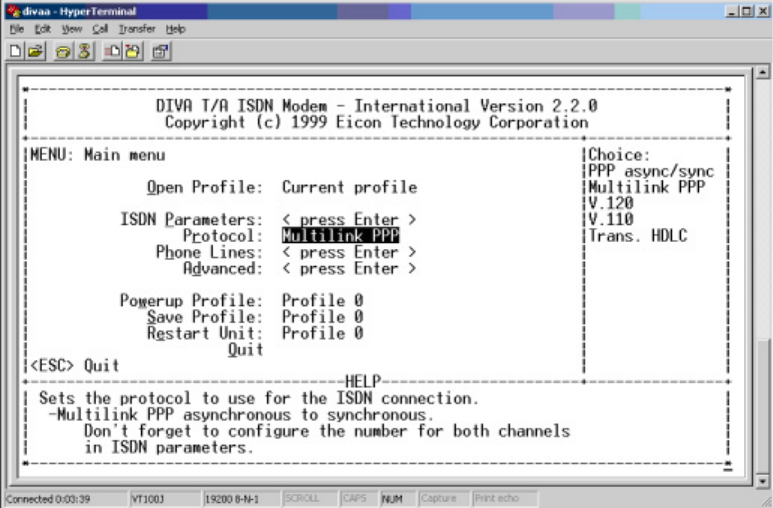Screen dimensions: 773x508
Task: Click the Properties toolbar icon
Action: pos(161,51)
